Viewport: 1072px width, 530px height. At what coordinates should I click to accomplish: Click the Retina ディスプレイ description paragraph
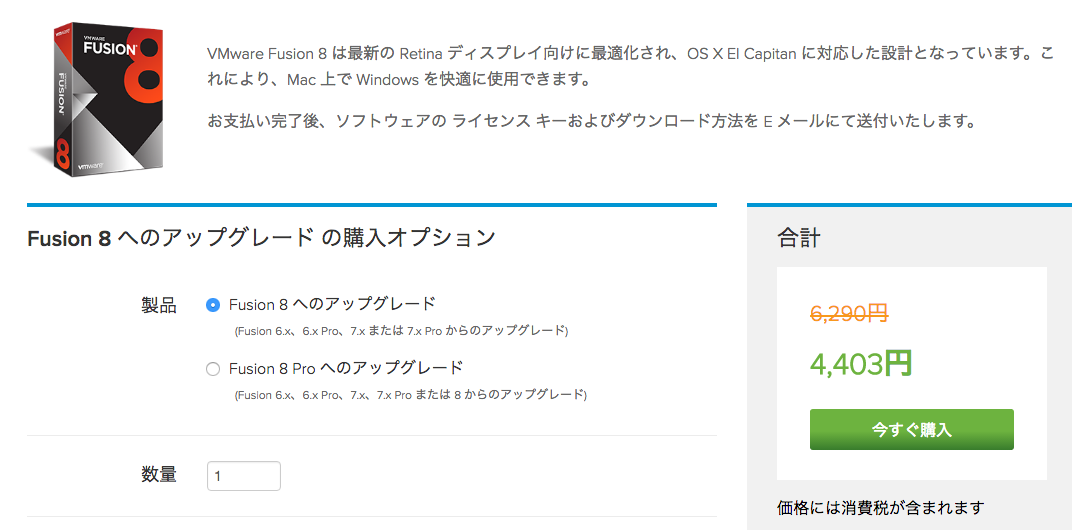tap(629, 65)
